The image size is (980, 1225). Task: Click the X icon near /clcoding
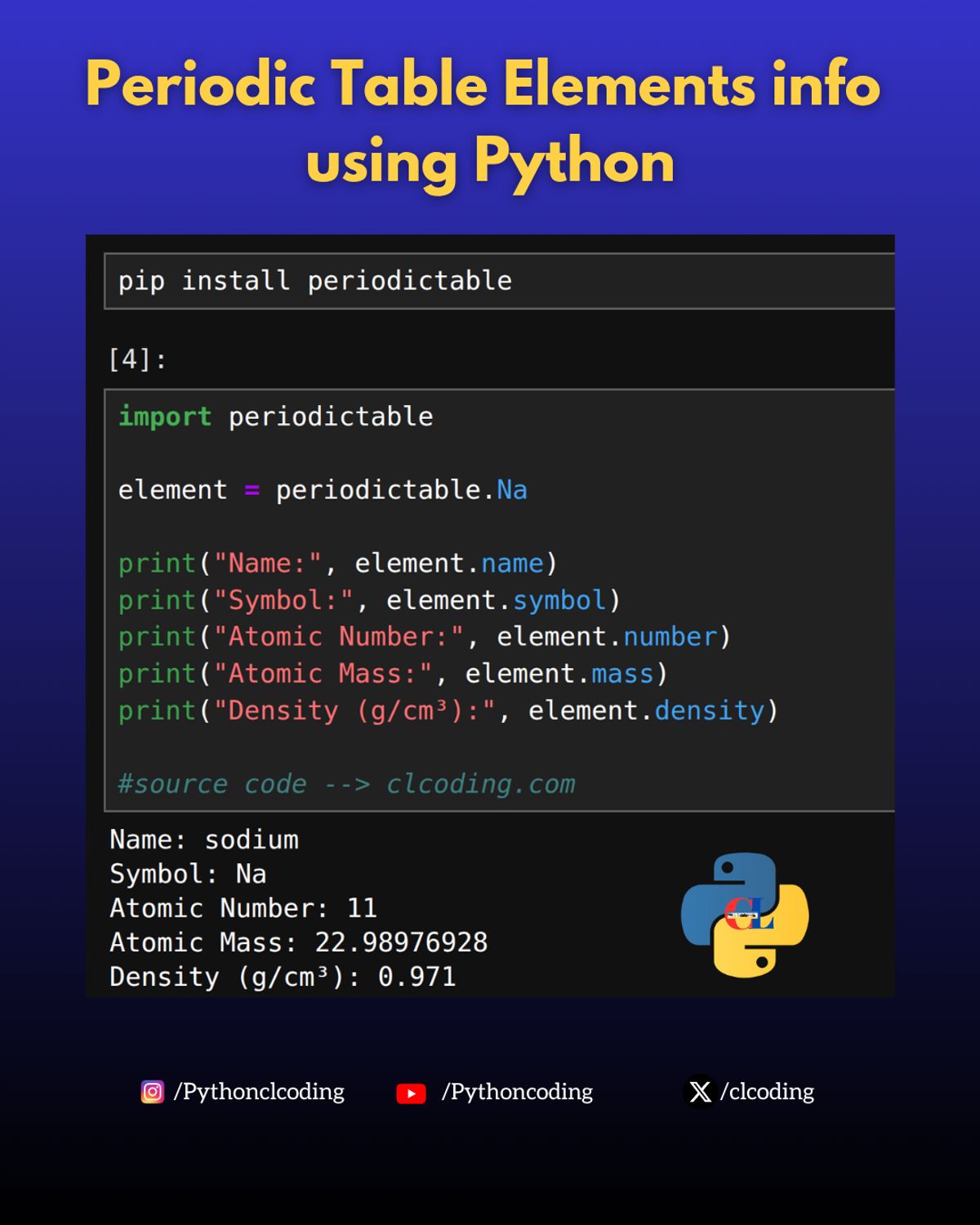[699, 1091]
